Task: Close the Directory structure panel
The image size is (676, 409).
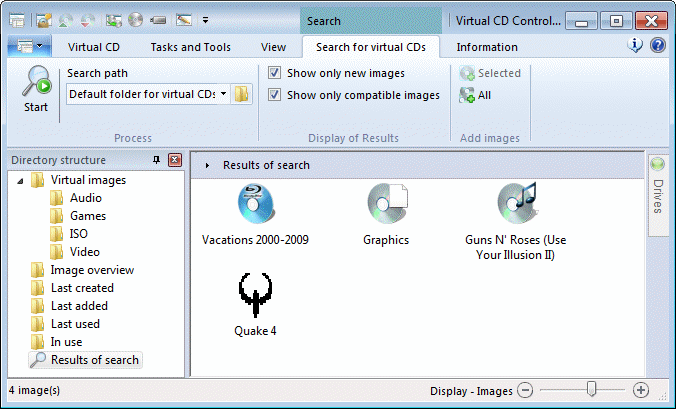Action: click(175, 161)
